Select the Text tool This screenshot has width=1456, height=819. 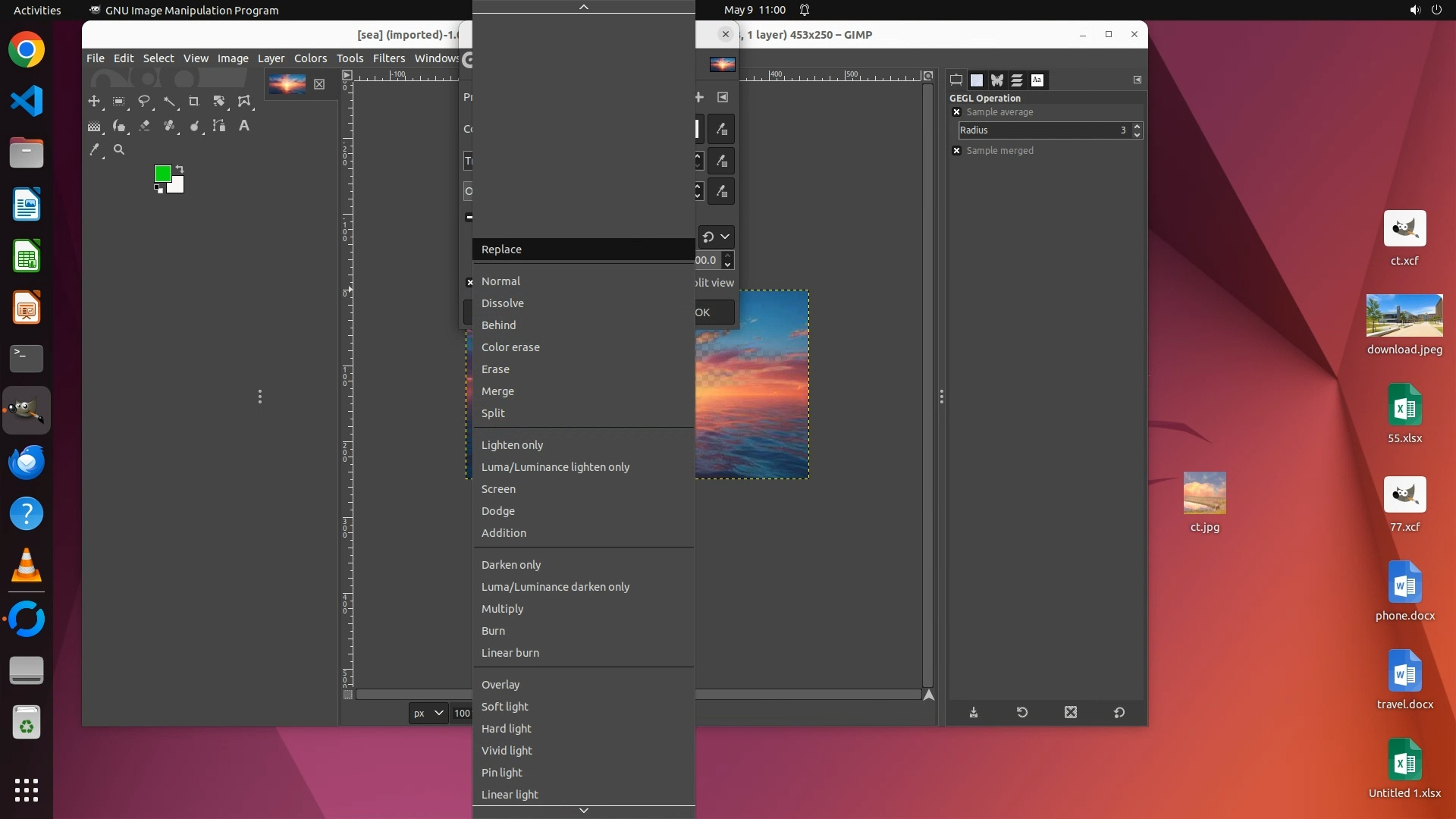tap(243, 126)
